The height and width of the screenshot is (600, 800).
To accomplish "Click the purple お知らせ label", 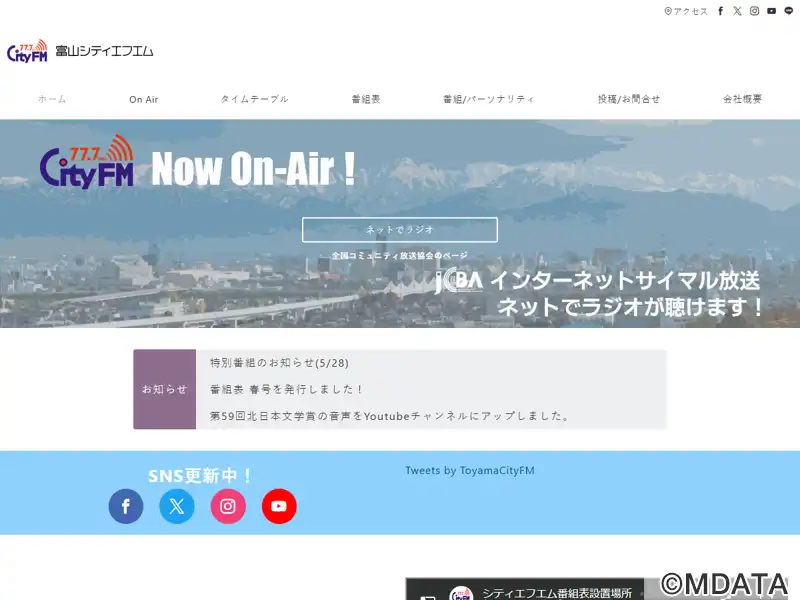I will [x=164, y=389].
